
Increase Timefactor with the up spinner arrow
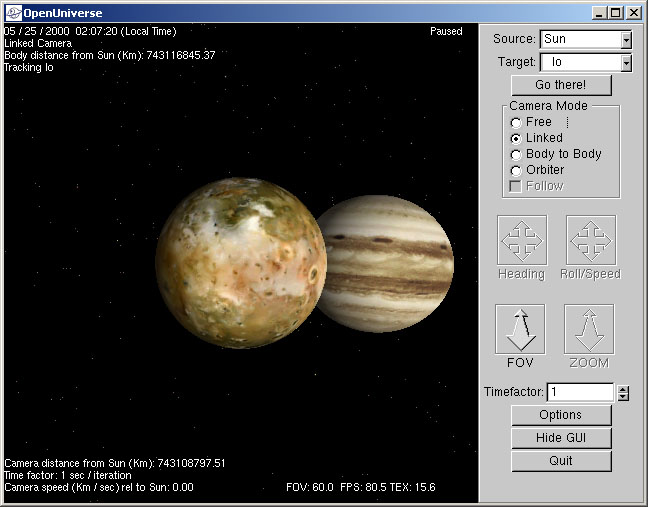[623, 389]
